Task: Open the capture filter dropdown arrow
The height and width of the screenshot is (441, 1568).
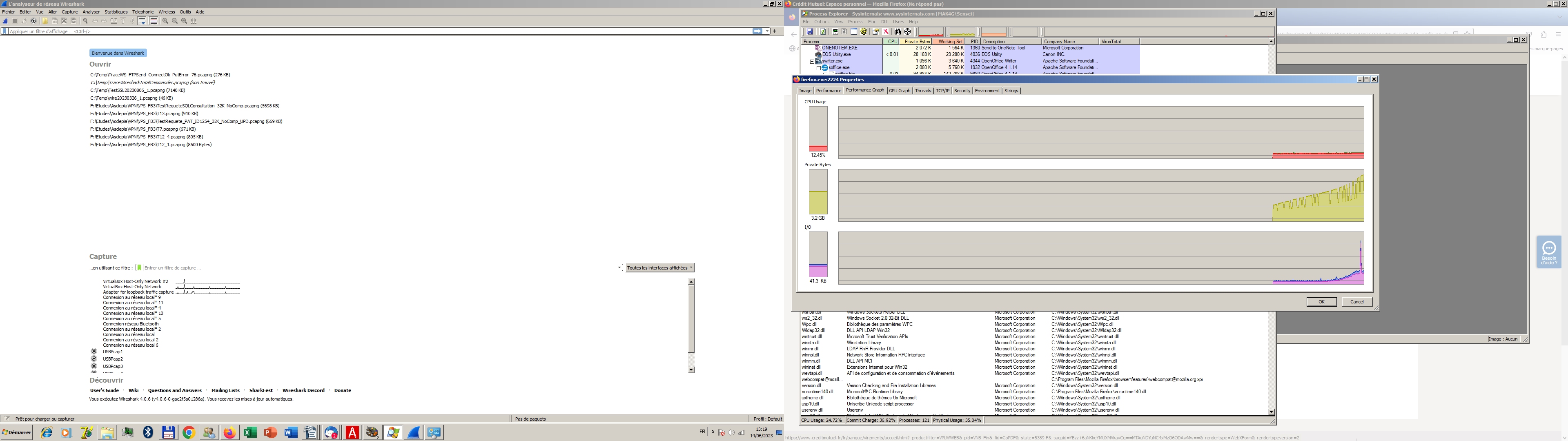Action: click(620, 267)
